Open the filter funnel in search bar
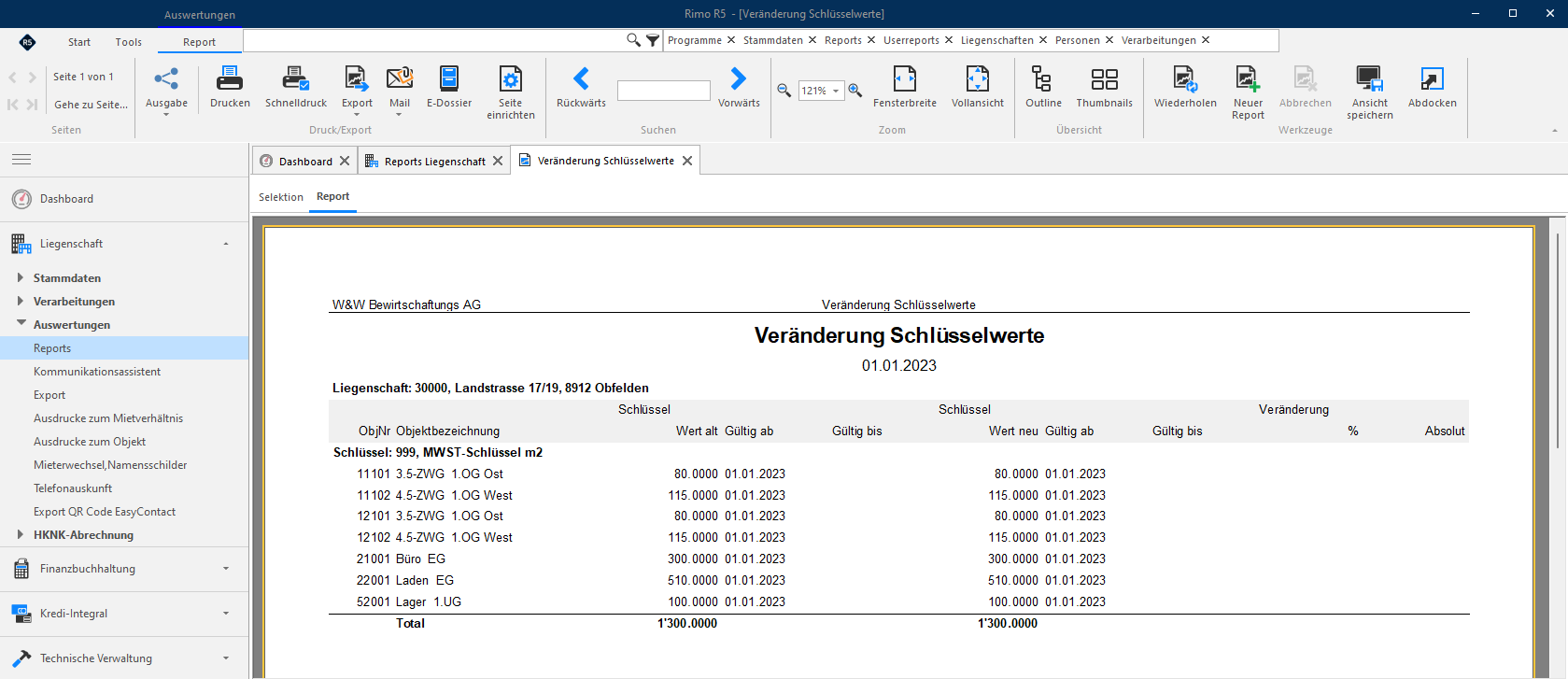 coord(653,40)
